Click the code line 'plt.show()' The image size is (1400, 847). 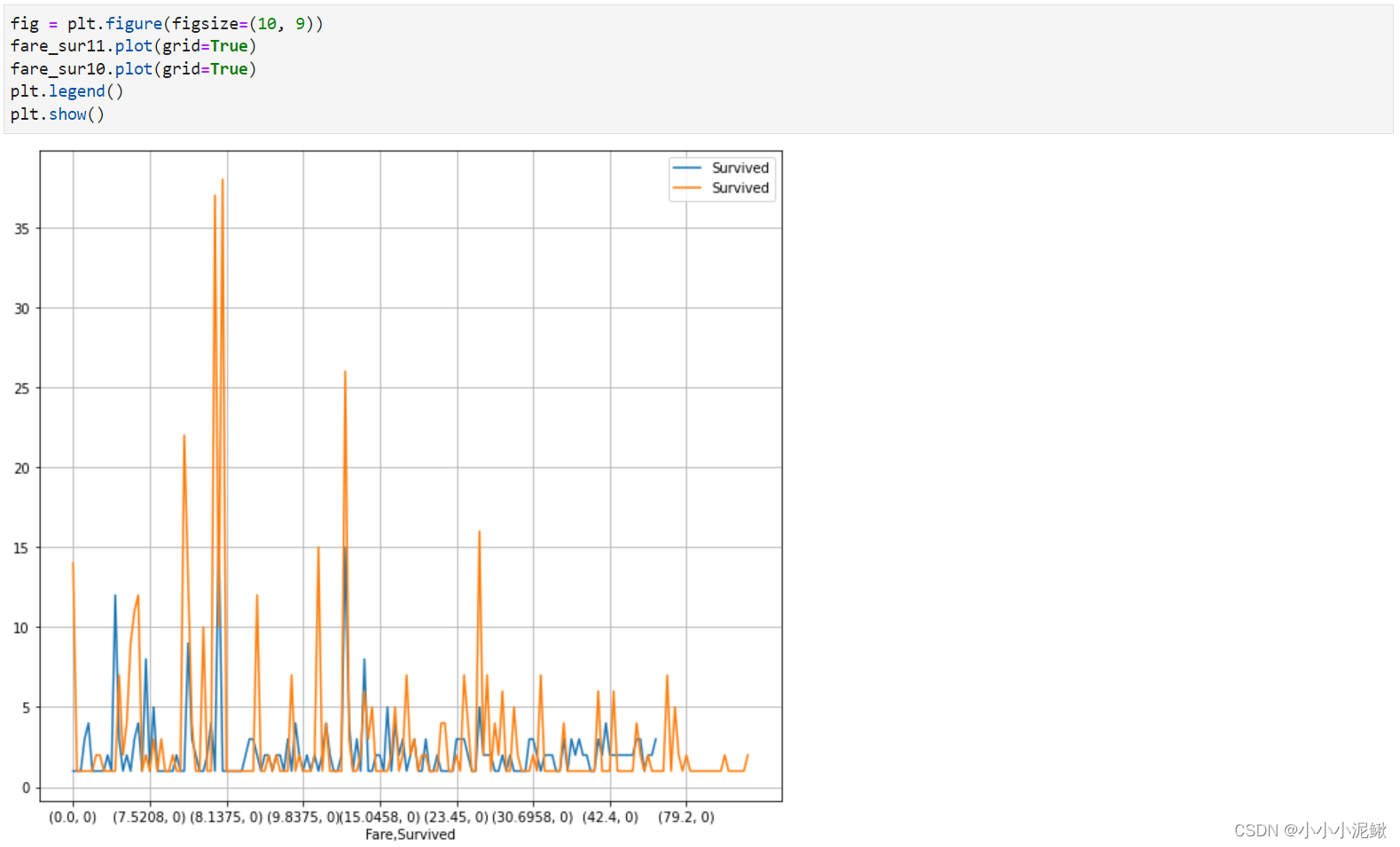tap(58, 114)
